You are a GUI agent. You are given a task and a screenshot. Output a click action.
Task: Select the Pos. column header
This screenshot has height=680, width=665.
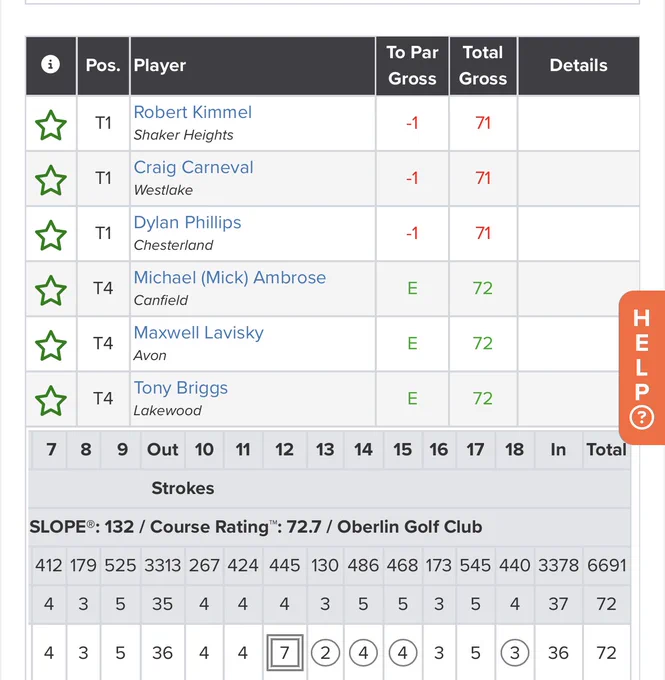pyautogui.click(x=103, y=65)
